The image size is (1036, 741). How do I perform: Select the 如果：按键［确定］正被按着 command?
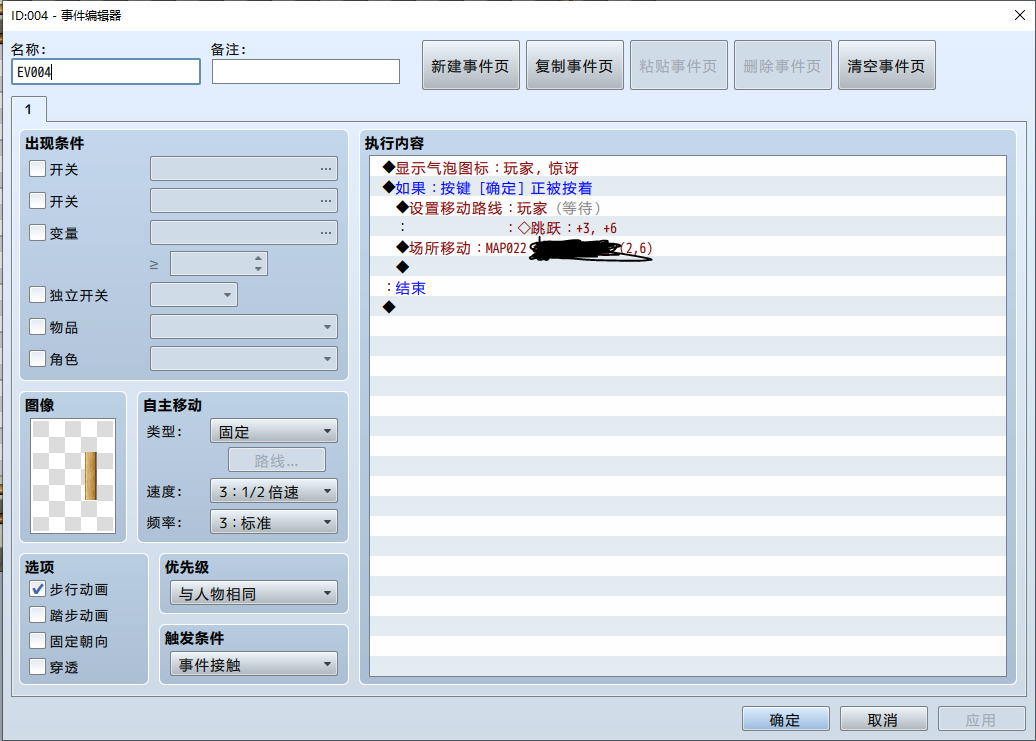pyautogui.click(x=688, y=188)
